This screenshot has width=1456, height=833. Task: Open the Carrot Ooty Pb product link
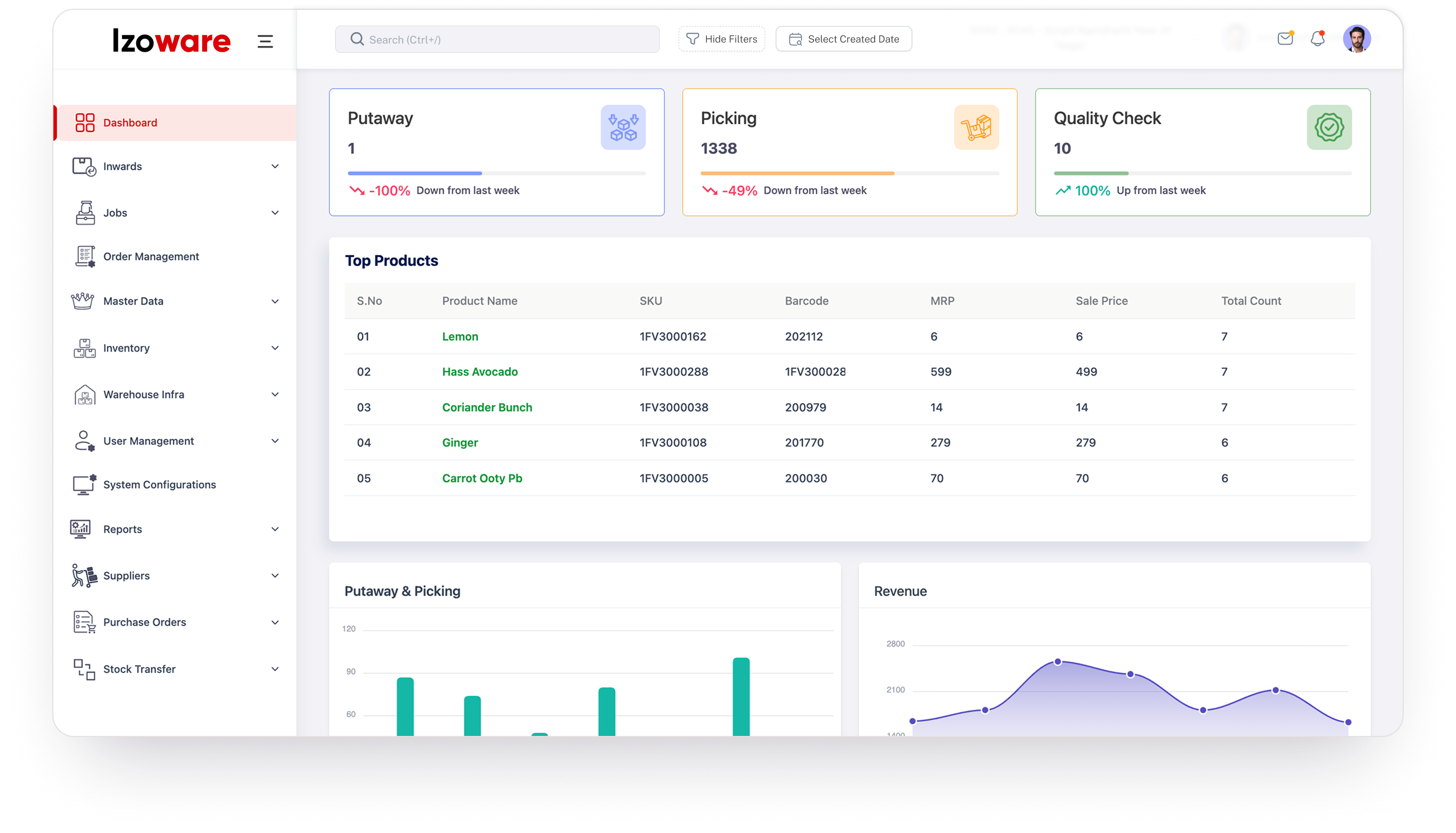482,478
